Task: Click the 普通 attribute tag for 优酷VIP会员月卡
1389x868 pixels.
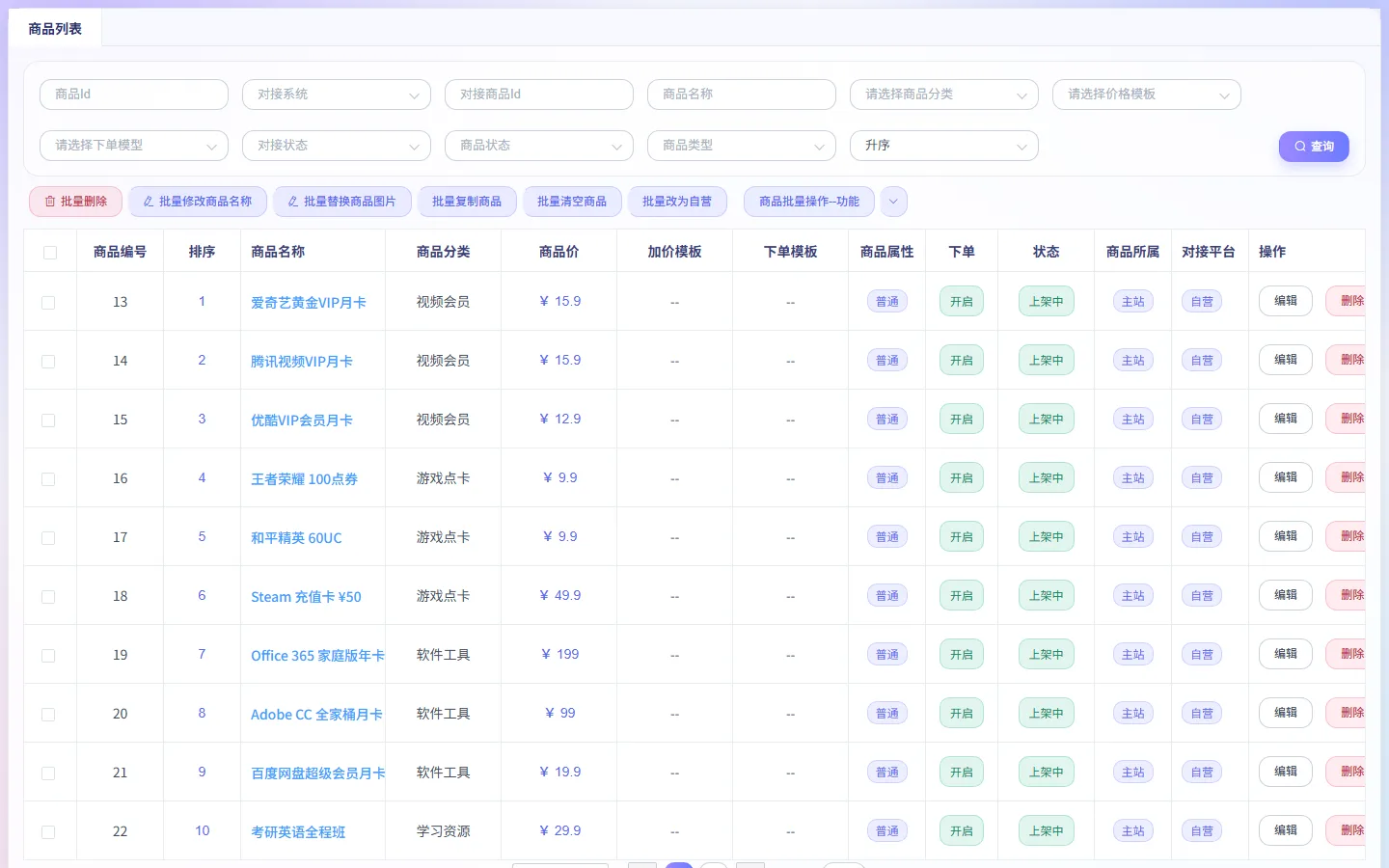Action: pos(887,420)
